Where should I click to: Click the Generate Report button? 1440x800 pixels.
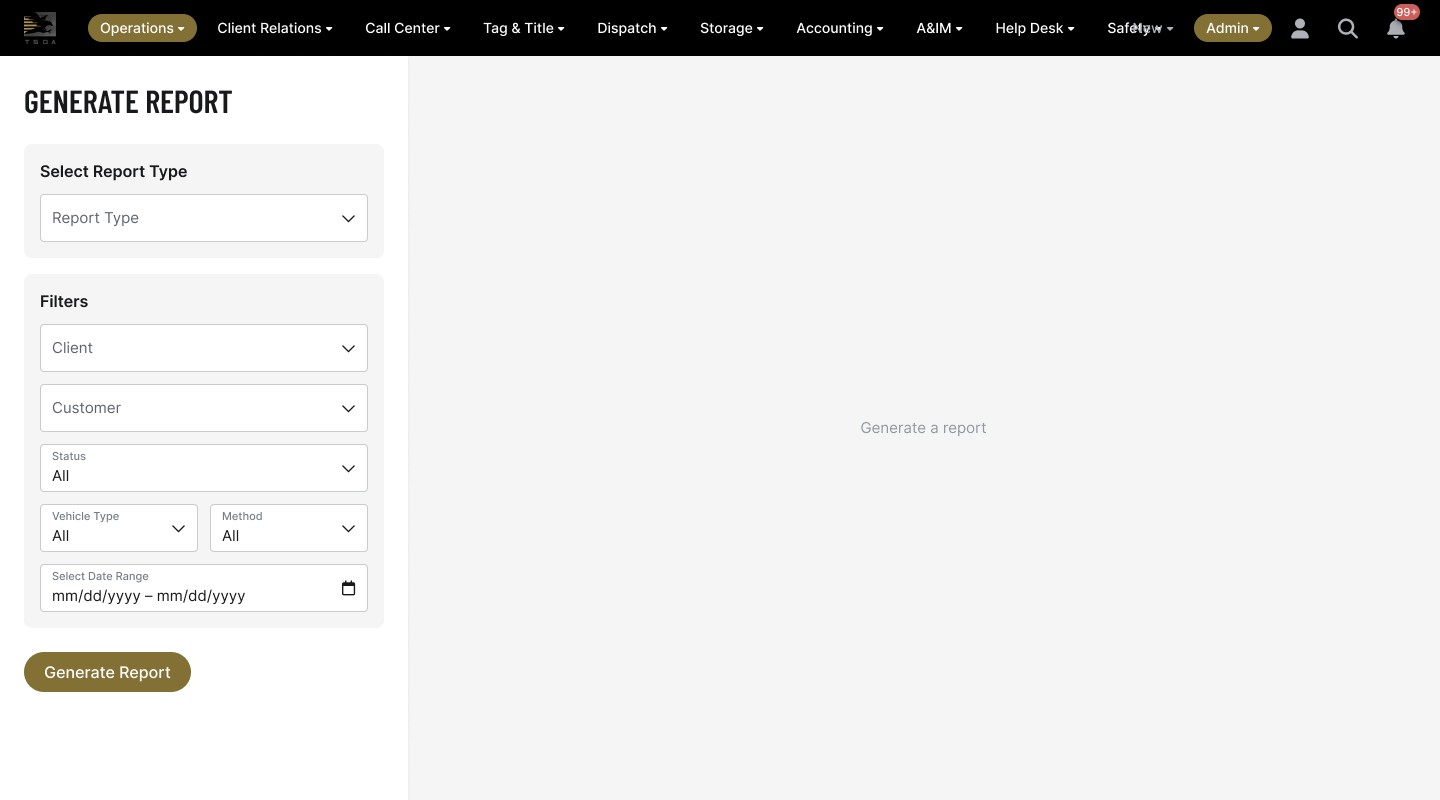(107, 672)
